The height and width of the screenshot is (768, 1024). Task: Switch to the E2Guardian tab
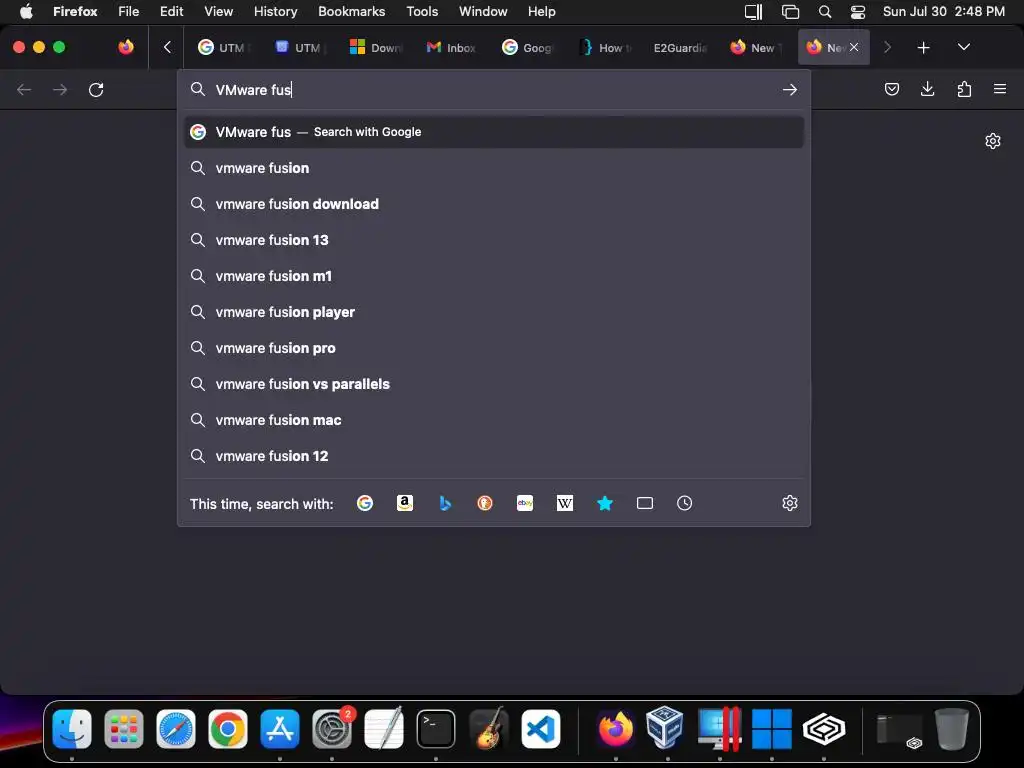pyautogui.click(x=680, y=48)
